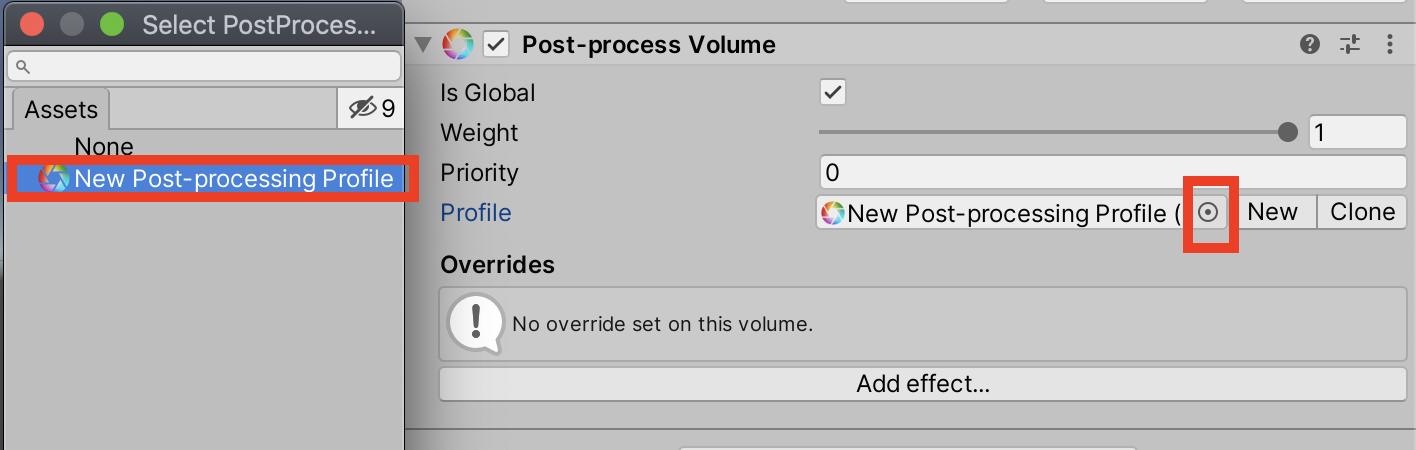This screenshot has height=450, width=1416.
Task: Click the New profile button
Action: tap(1272, 212)
